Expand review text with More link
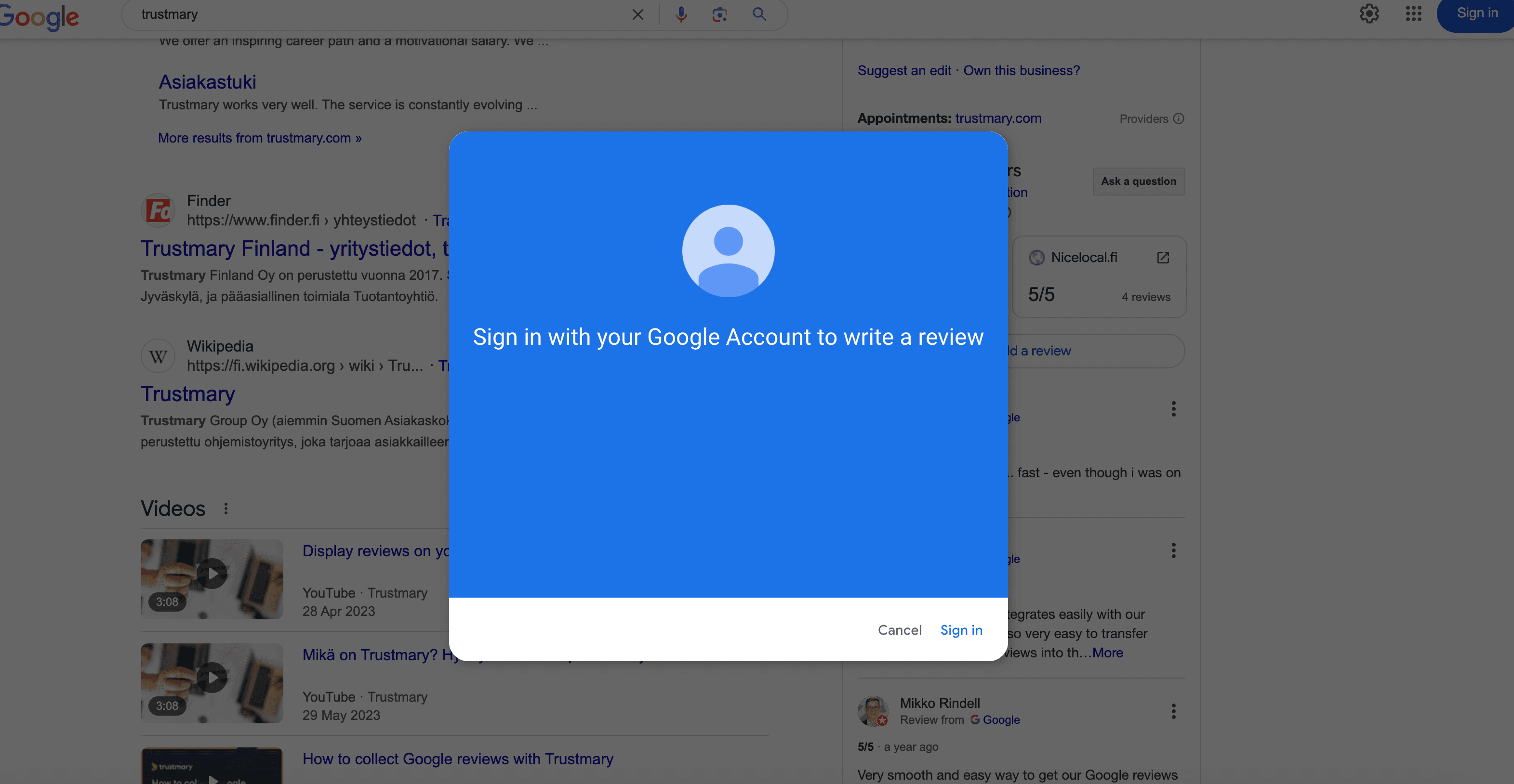Screen dimensions: 1514x784 click(1107, 653)
